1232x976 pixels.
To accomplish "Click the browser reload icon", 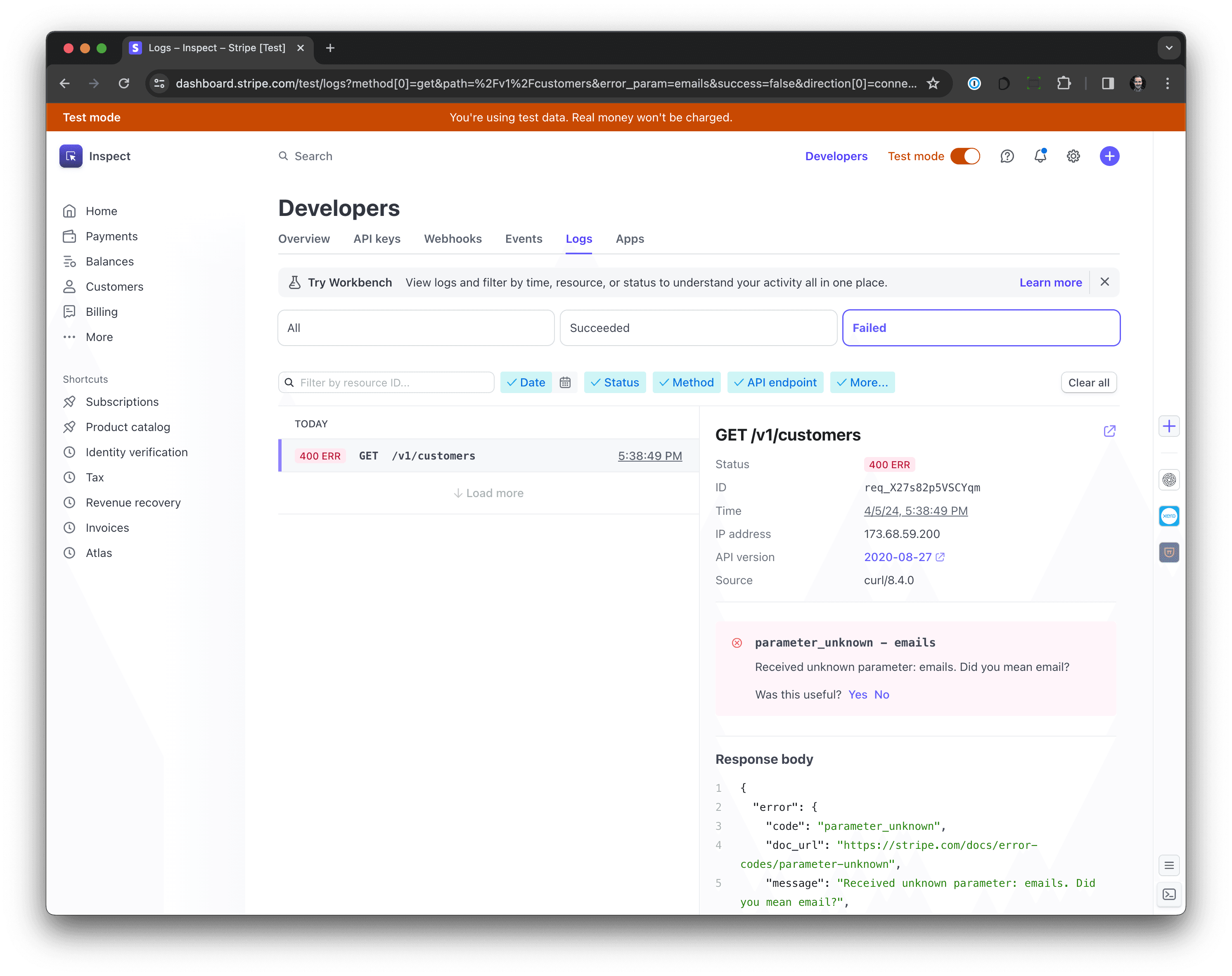I will pyautogui.click(x=124, y=83).
